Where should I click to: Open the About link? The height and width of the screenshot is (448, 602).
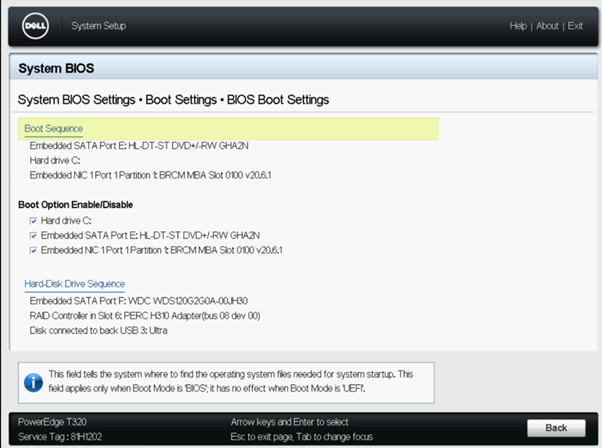547,26
